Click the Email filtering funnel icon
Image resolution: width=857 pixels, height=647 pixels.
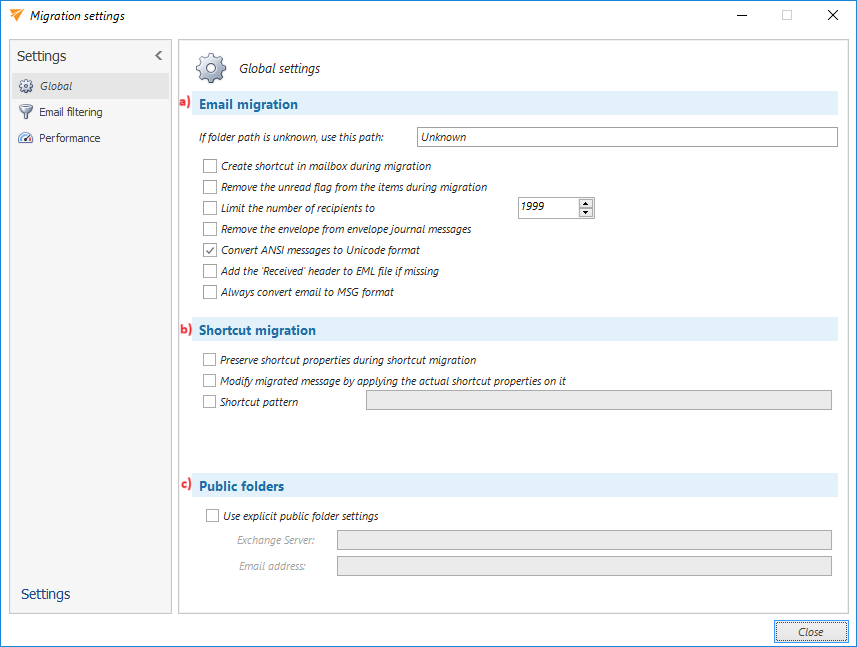tap(26, 112)
